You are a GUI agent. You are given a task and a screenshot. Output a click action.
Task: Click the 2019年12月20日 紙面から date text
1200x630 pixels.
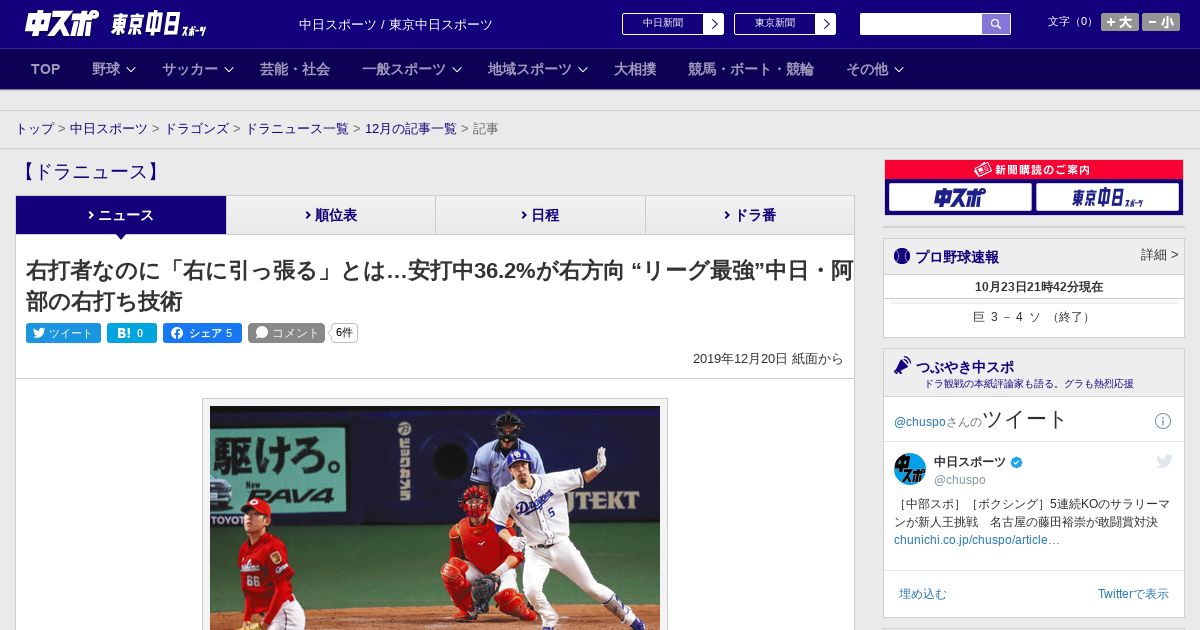click(x=768, y=359)
